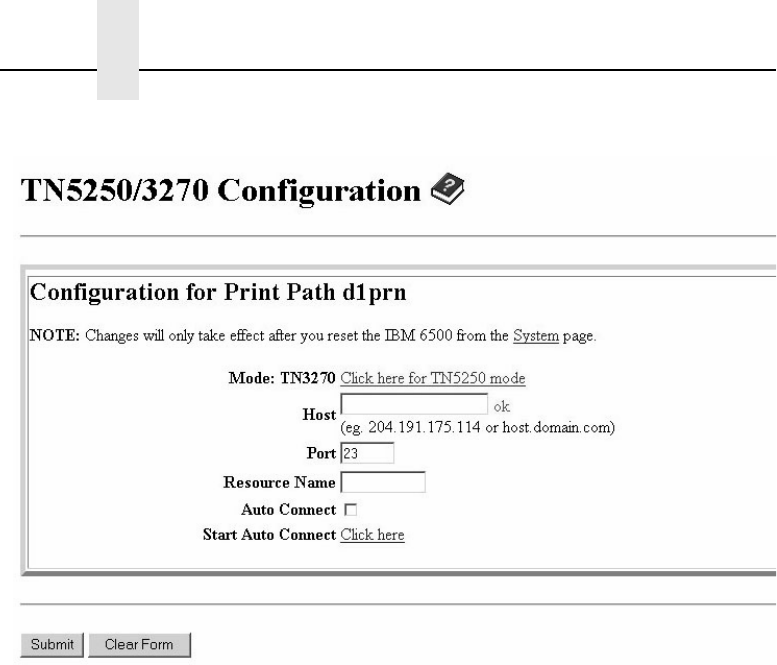Click the ok status text beside Host
777x665 pixels.
(501, 407)
